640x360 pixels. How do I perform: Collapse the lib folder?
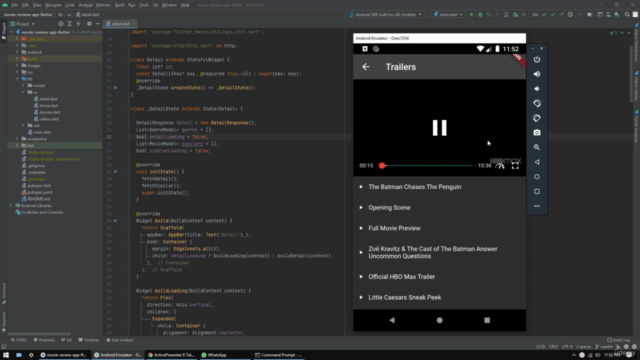(17, 78)
